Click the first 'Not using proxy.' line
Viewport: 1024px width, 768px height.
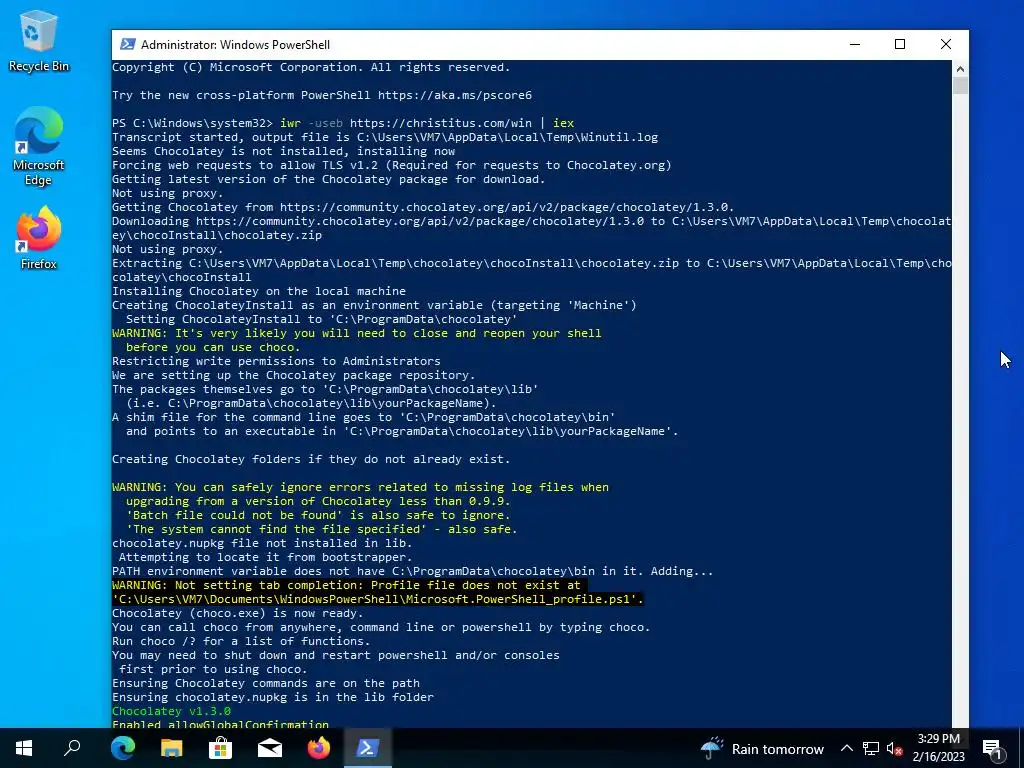[x=167, y=193]
